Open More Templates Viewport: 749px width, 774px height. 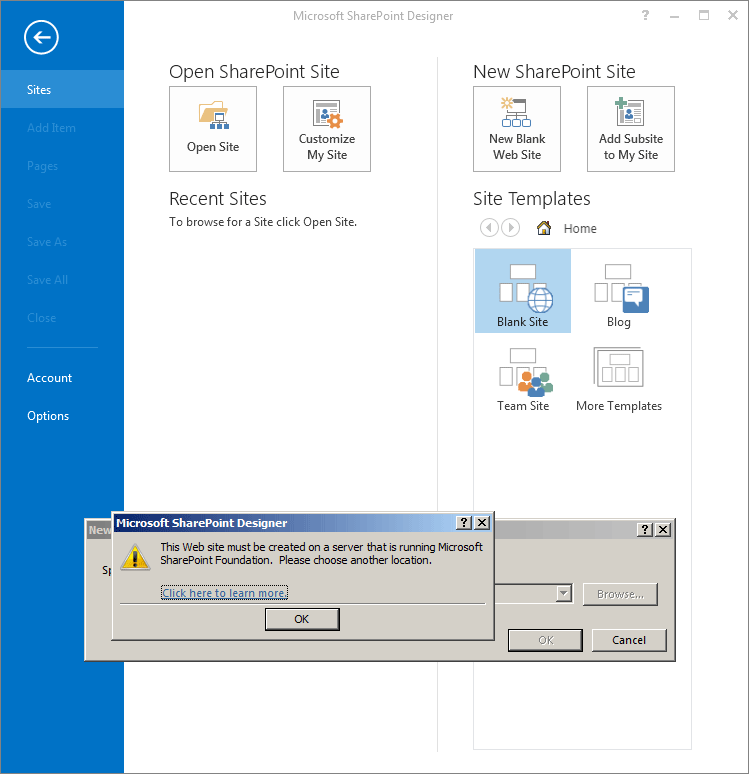pos(619,379)
